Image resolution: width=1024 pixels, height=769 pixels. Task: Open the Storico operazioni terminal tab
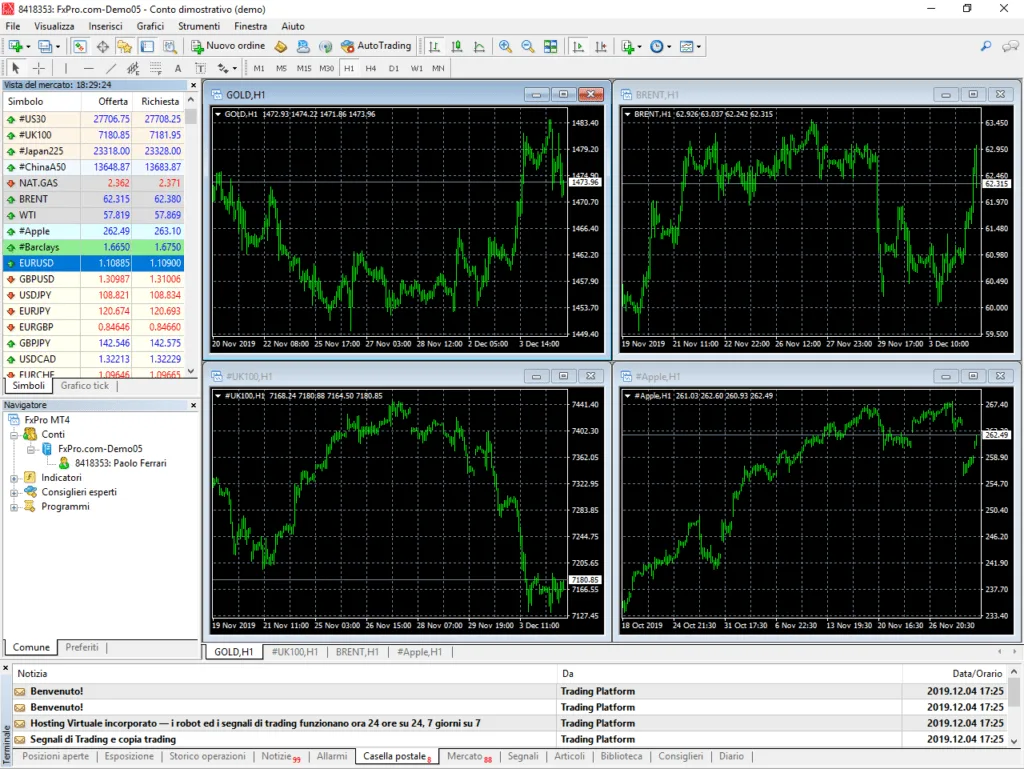click(207, 756)
